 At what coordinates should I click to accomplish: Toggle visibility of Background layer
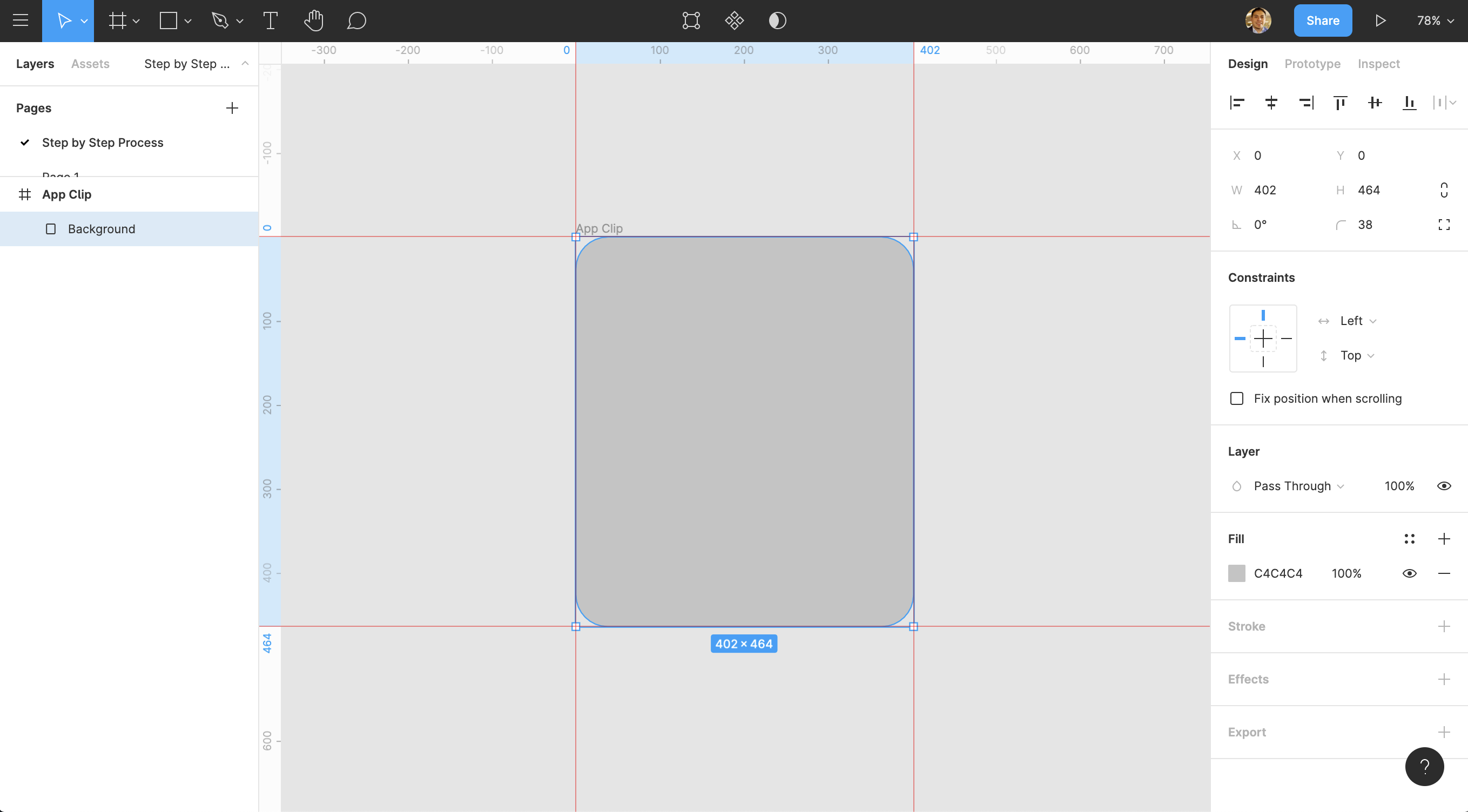244,229
